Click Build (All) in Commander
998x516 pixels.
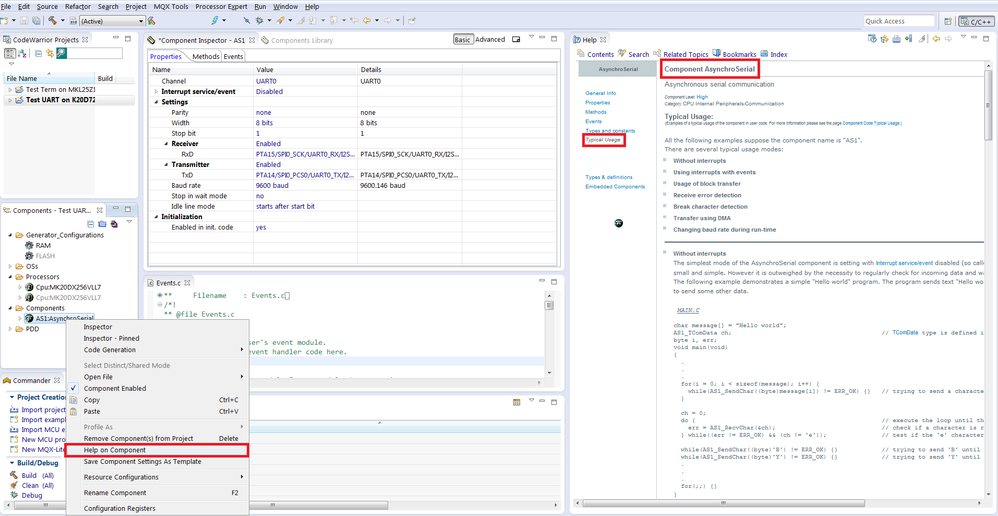click(x=39, y=475)
